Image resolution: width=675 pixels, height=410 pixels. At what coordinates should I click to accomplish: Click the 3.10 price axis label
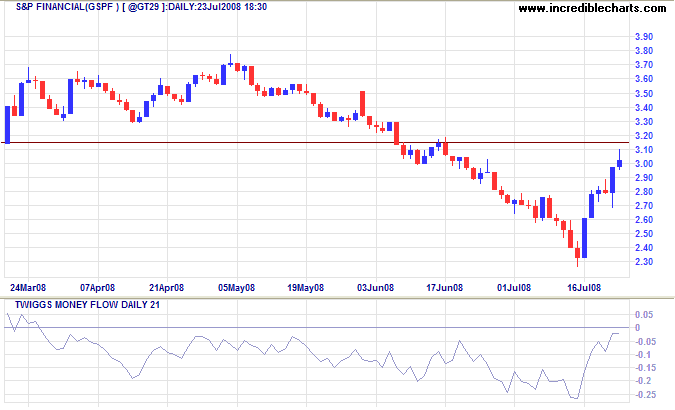pos(644,150)
